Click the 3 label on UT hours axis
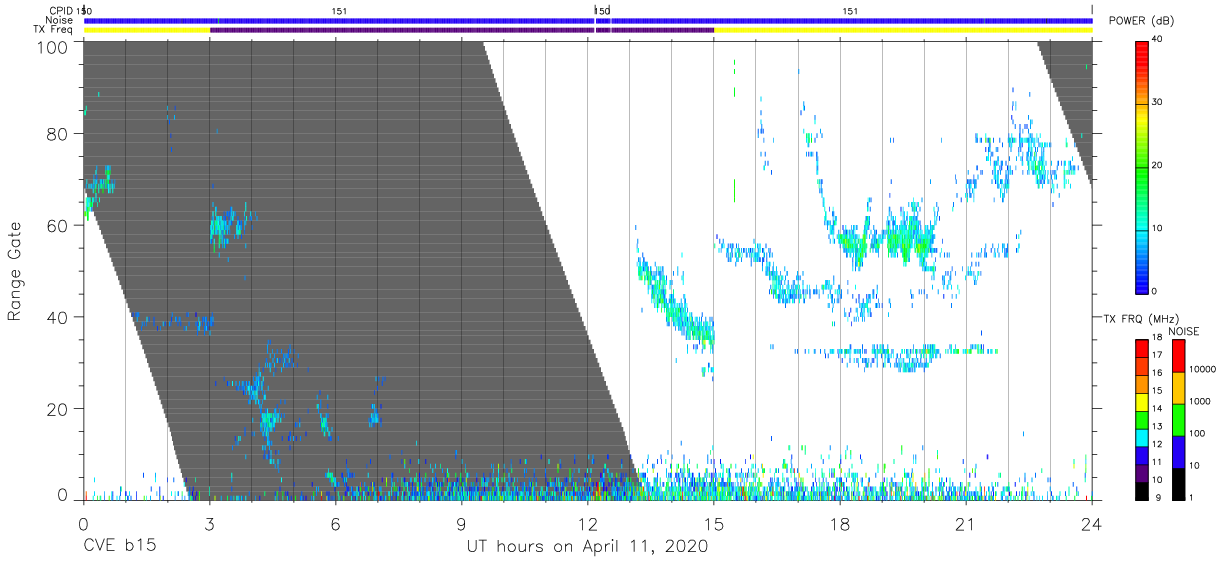This screenshot has height=567, width=1228. (x=209, y=524)
